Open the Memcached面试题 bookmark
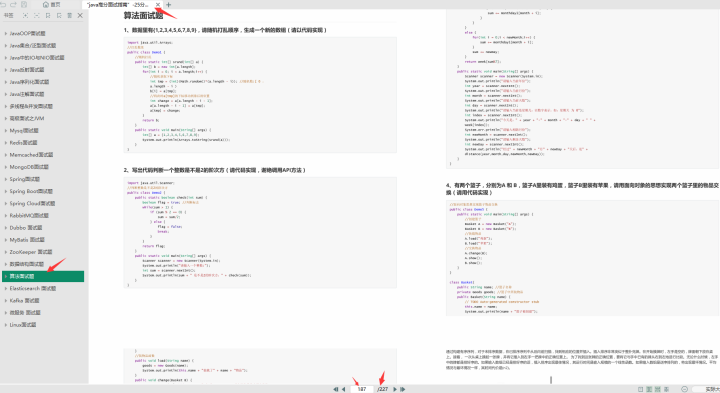The height and width of the screenshot is (393, 720). tap(31, 155)
